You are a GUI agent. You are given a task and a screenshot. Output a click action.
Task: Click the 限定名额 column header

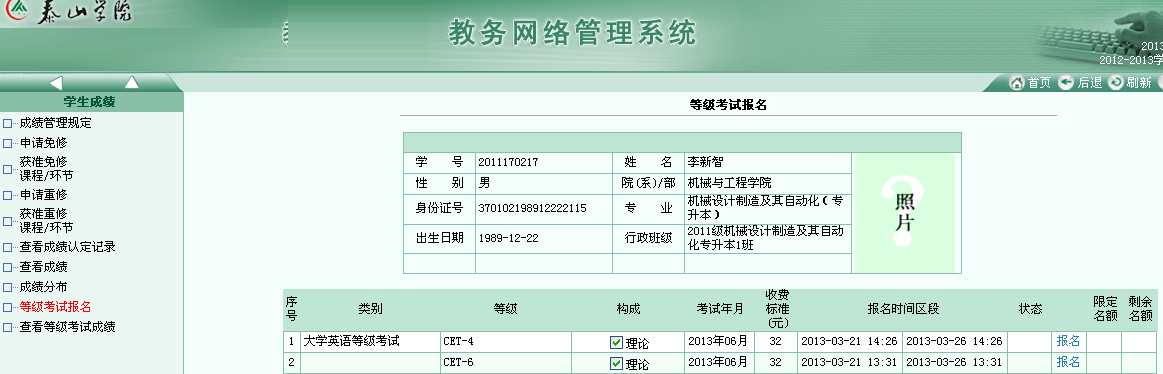pyautogui.click(x=1104, y=309)
